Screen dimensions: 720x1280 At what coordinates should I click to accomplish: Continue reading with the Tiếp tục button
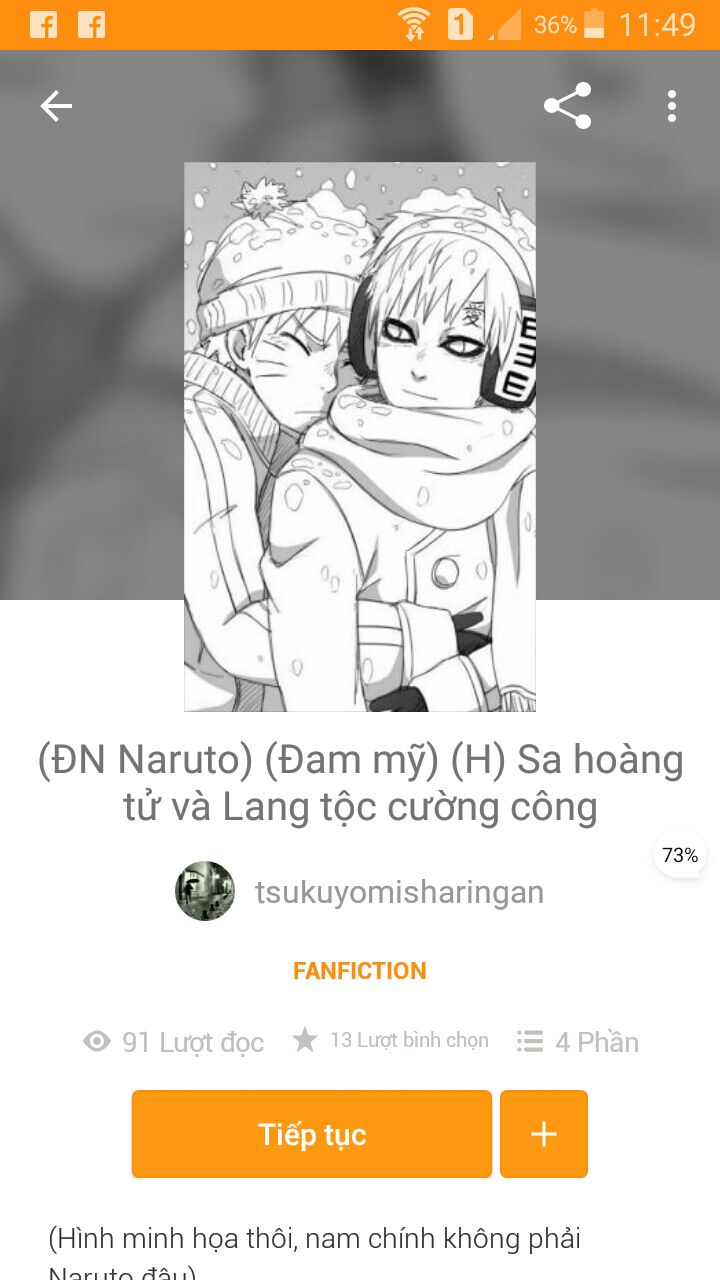(x=312, y=1134)
